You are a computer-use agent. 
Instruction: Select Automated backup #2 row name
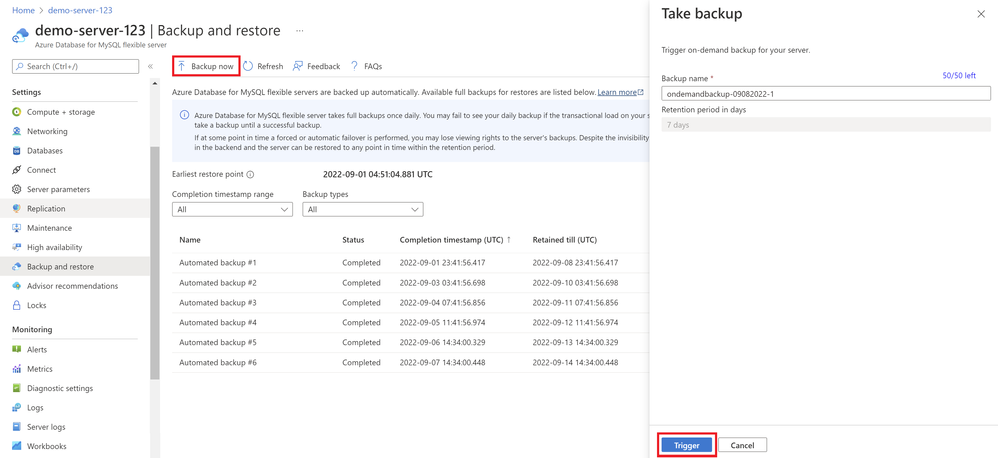[218, 282]
